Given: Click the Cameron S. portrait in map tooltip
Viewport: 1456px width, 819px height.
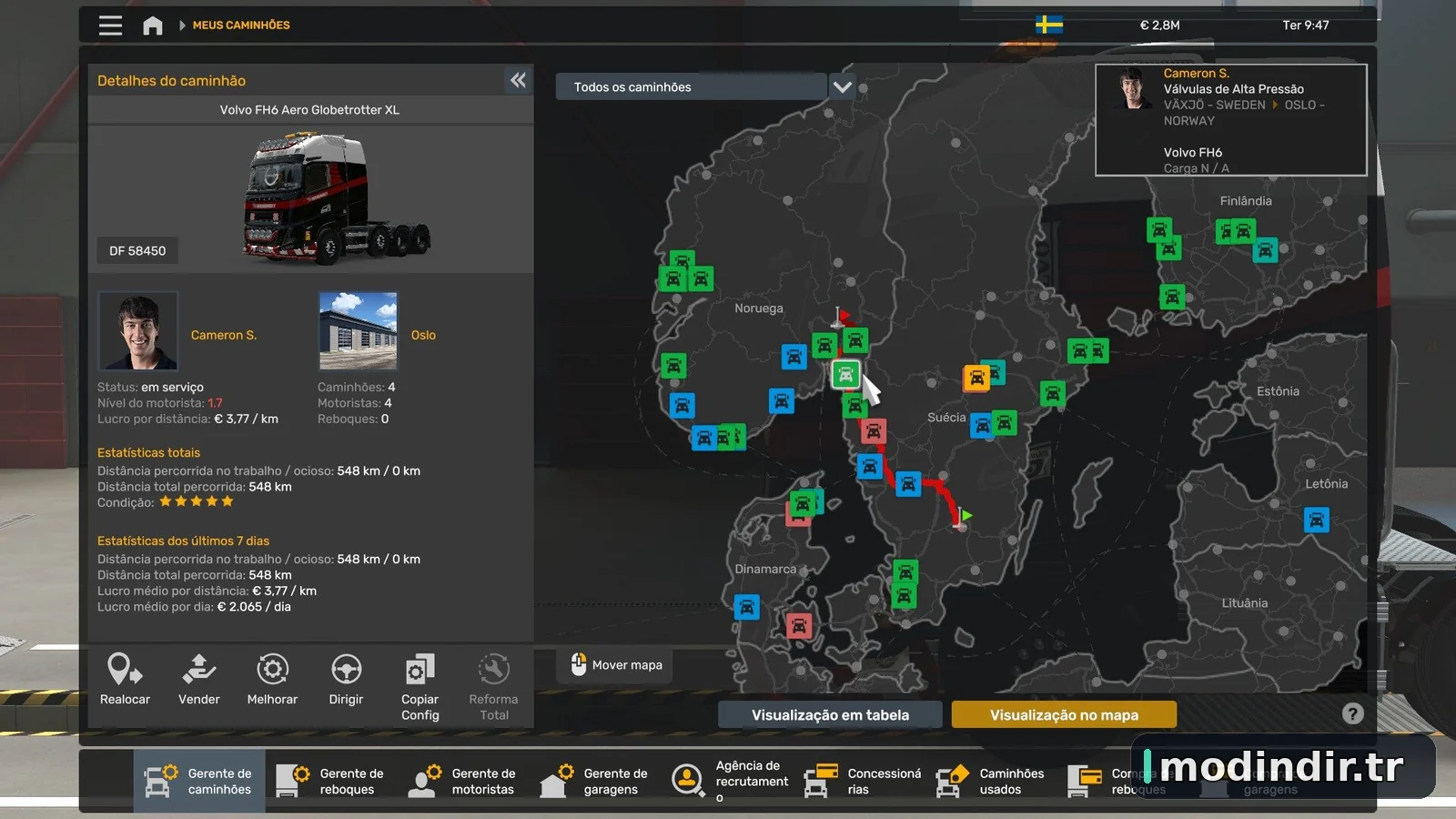Looking at the screenshot, I should [x=1132, y=89].
